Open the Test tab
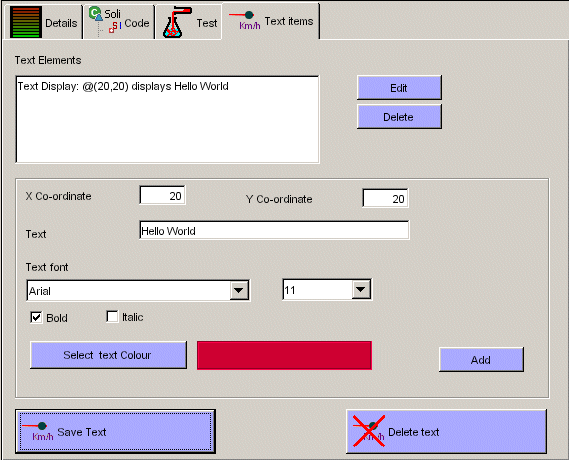 189,22
